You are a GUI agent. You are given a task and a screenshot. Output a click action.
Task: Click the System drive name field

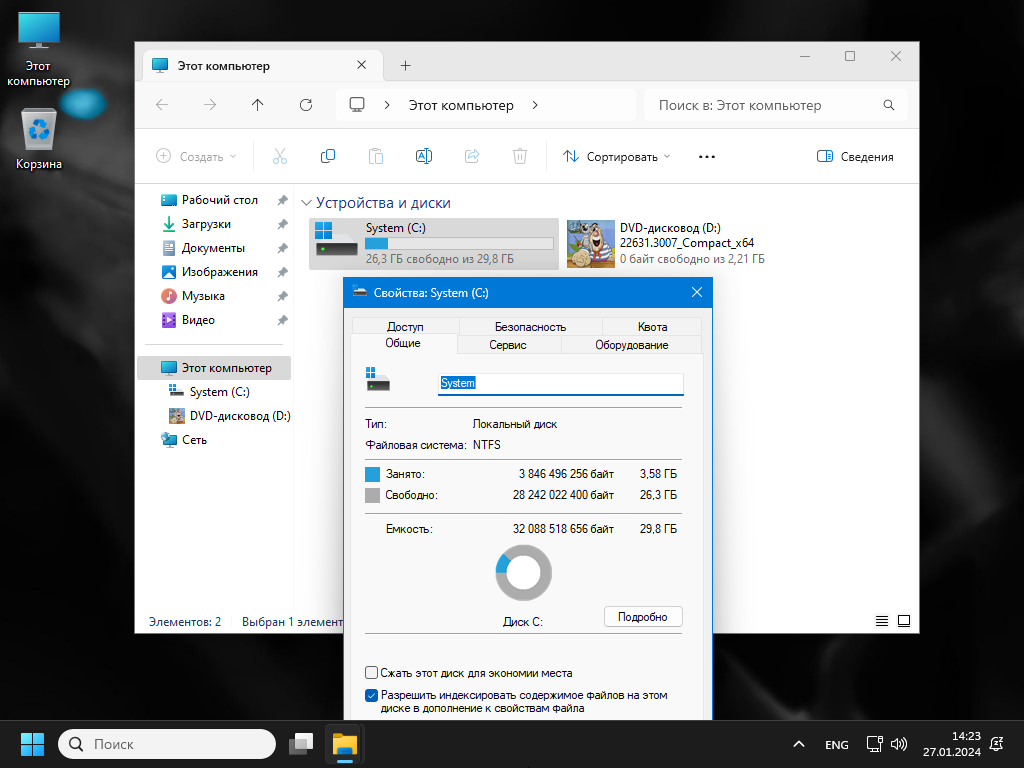(x=560, y=383)
